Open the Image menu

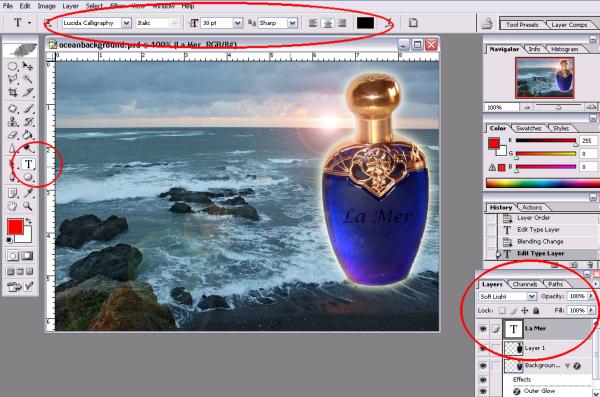pos(46,6)
